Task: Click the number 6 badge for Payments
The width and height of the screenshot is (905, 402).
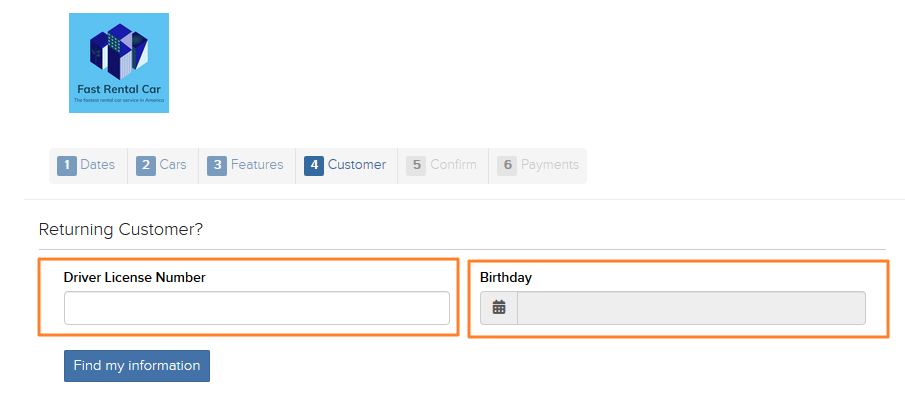Action: (507, 166)
